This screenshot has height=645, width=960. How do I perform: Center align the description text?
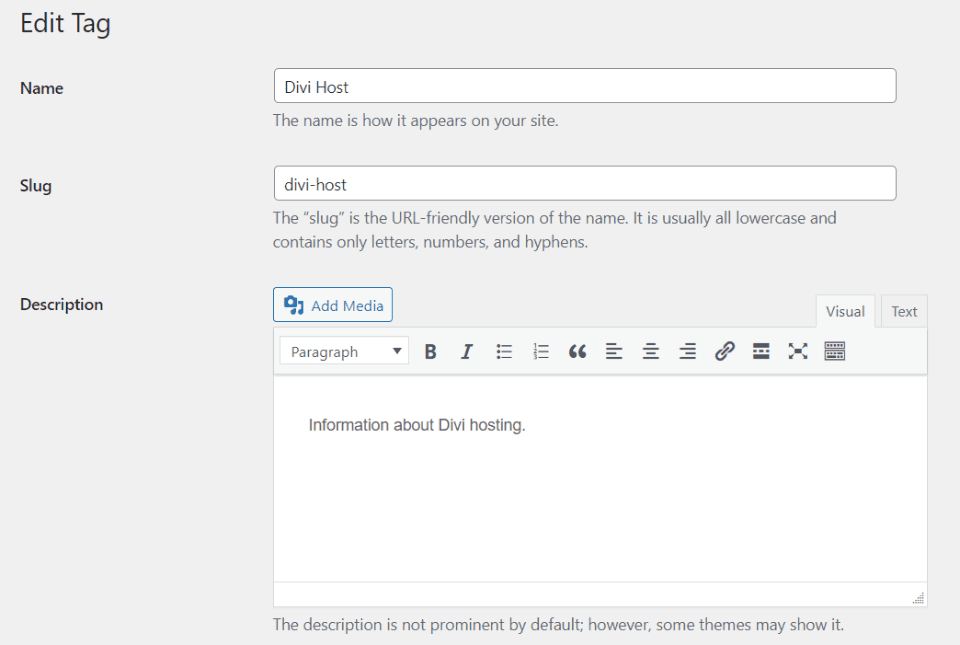pyautogui.click(x=651, y=351)
